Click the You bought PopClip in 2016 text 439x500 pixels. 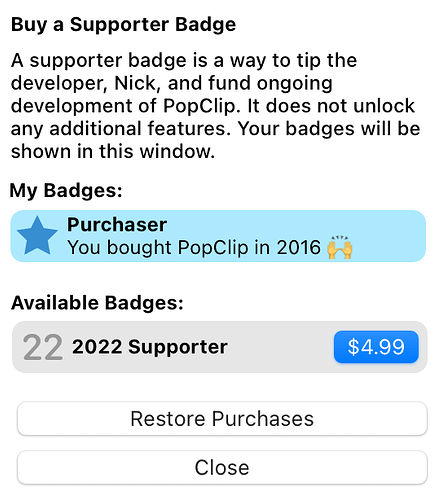pos(194,247)
